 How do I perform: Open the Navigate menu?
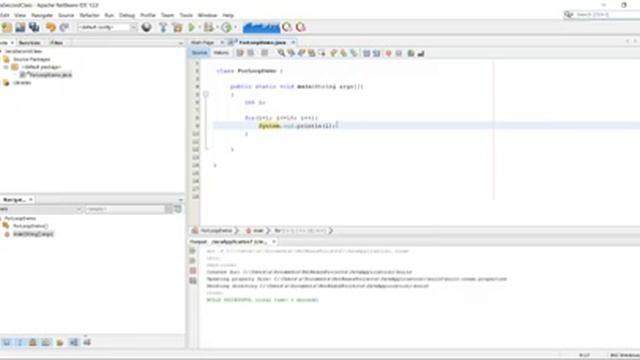pyautogui.click(x=42, y=15)
